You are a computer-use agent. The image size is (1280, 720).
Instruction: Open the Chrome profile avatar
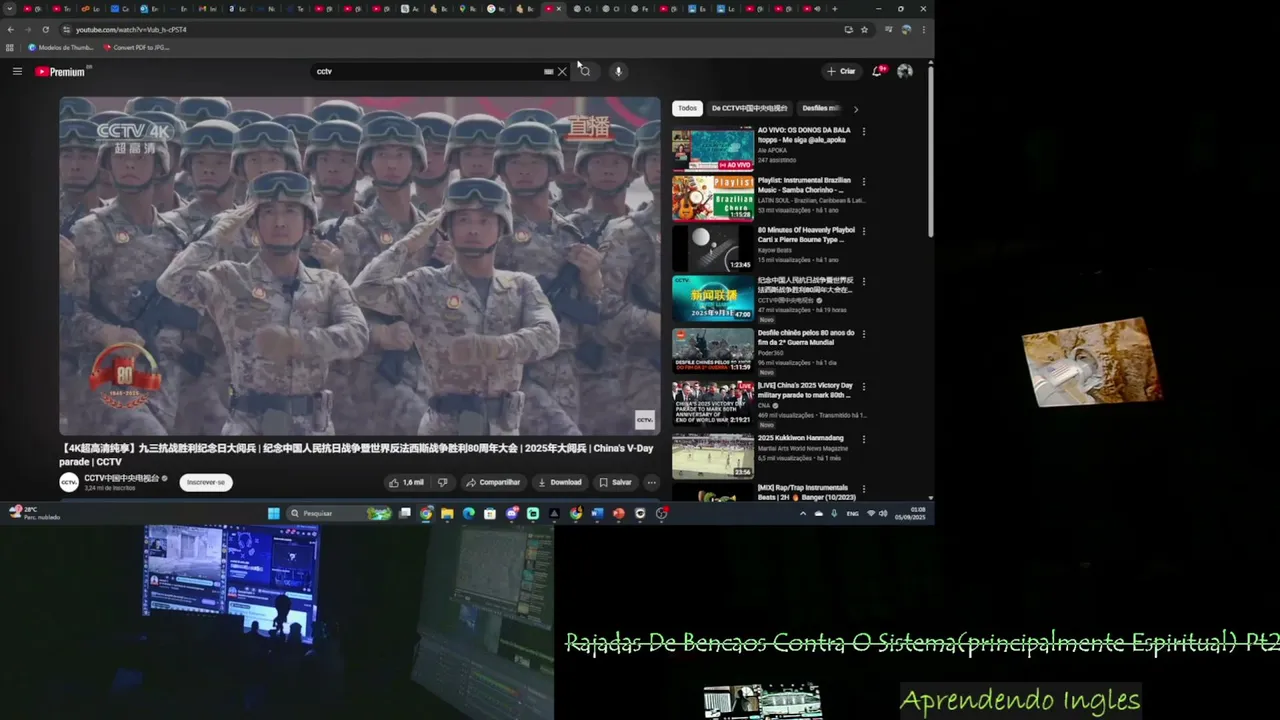[905, 30]
